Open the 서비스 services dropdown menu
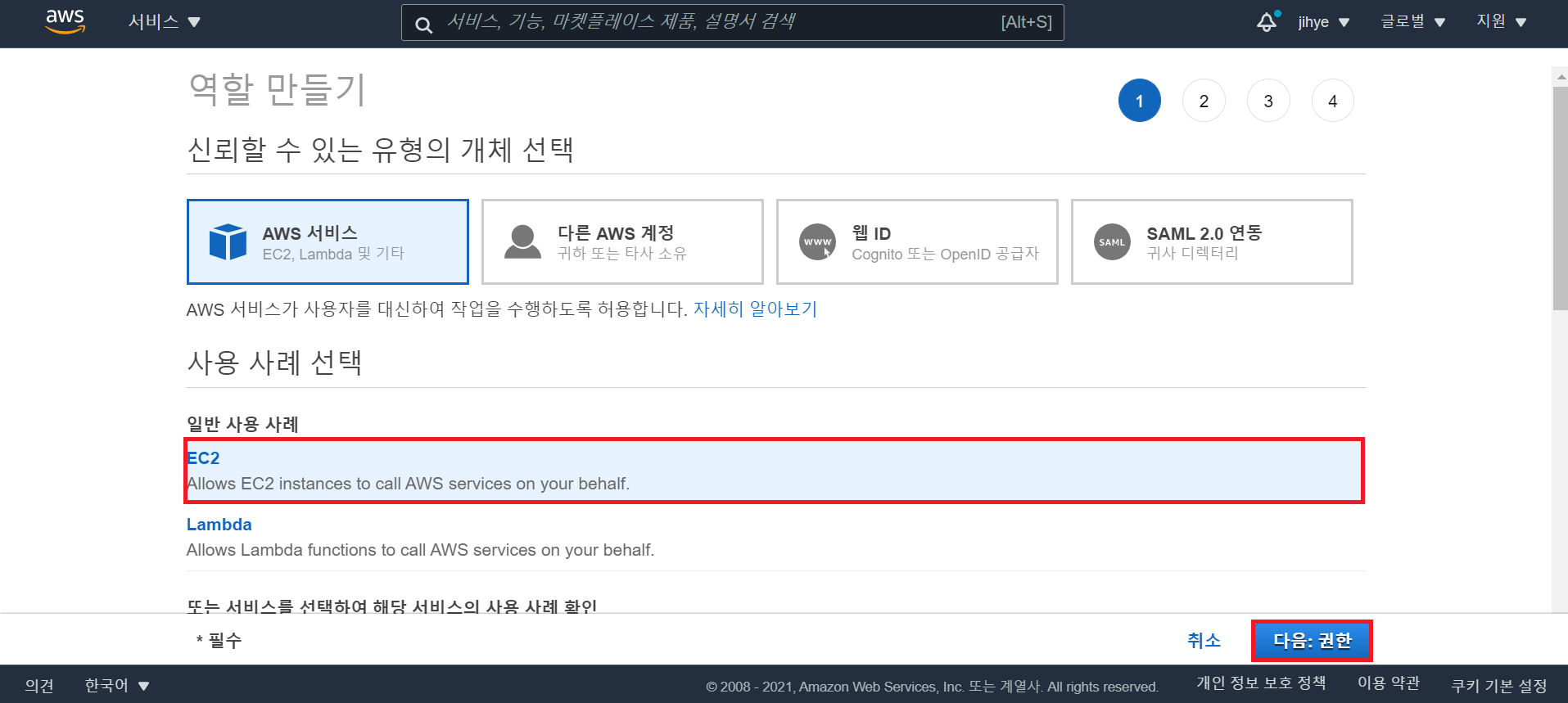The image size is (1568, 703). 164,22
